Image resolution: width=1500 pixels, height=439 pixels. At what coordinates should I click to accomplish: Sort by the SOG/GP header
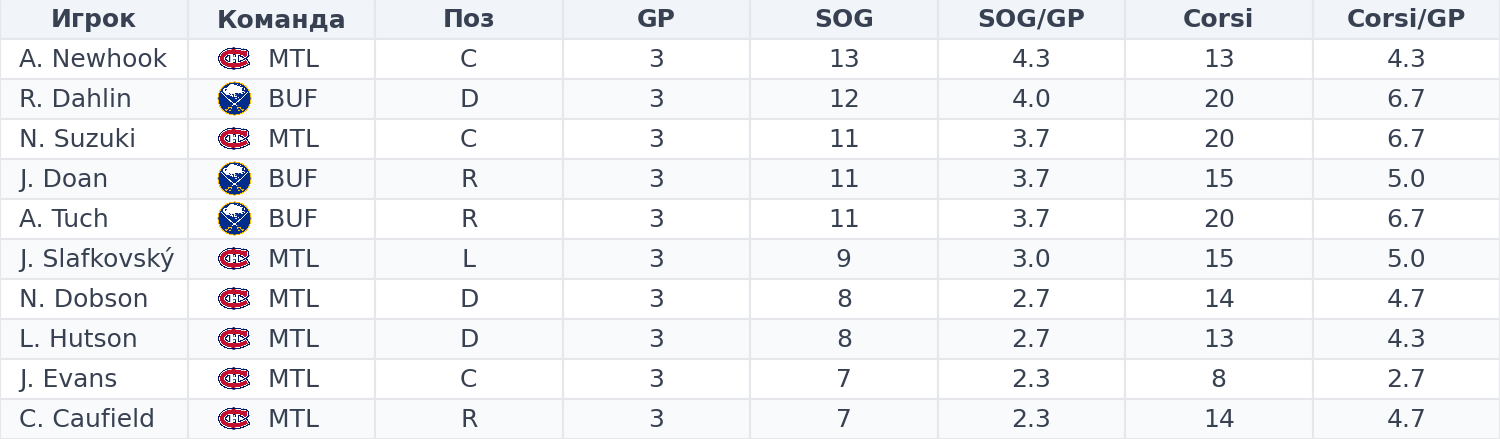coord(1031,19)
